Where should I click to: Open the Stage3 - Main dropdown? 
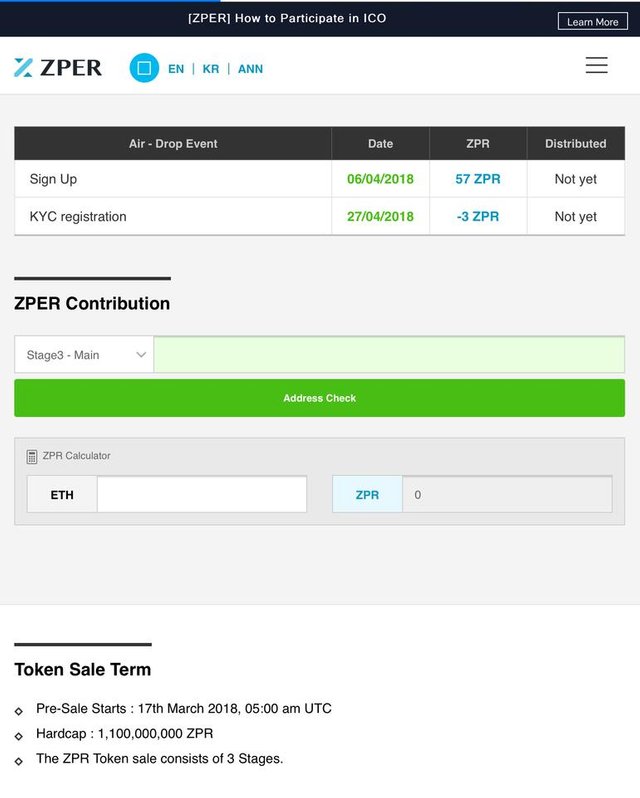click(x=84, y=355)
